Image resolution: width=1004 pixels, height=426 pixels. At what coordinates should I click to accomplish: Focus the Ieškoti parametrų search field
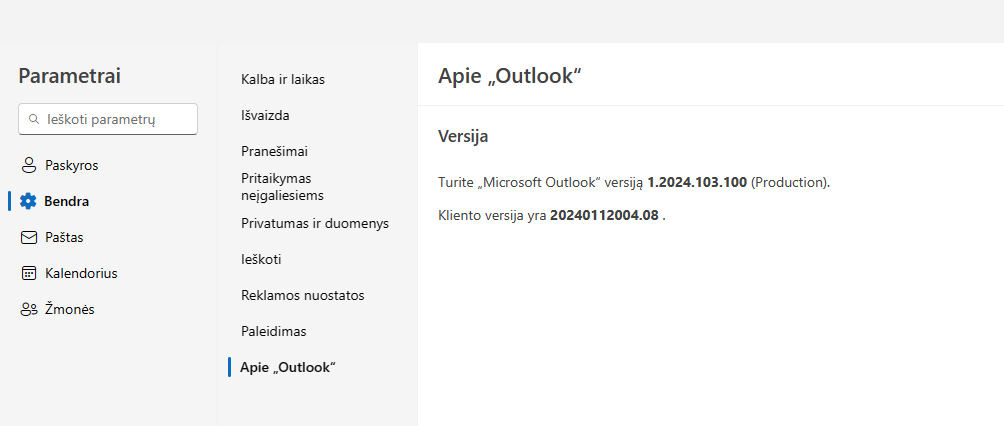point(108,119)
